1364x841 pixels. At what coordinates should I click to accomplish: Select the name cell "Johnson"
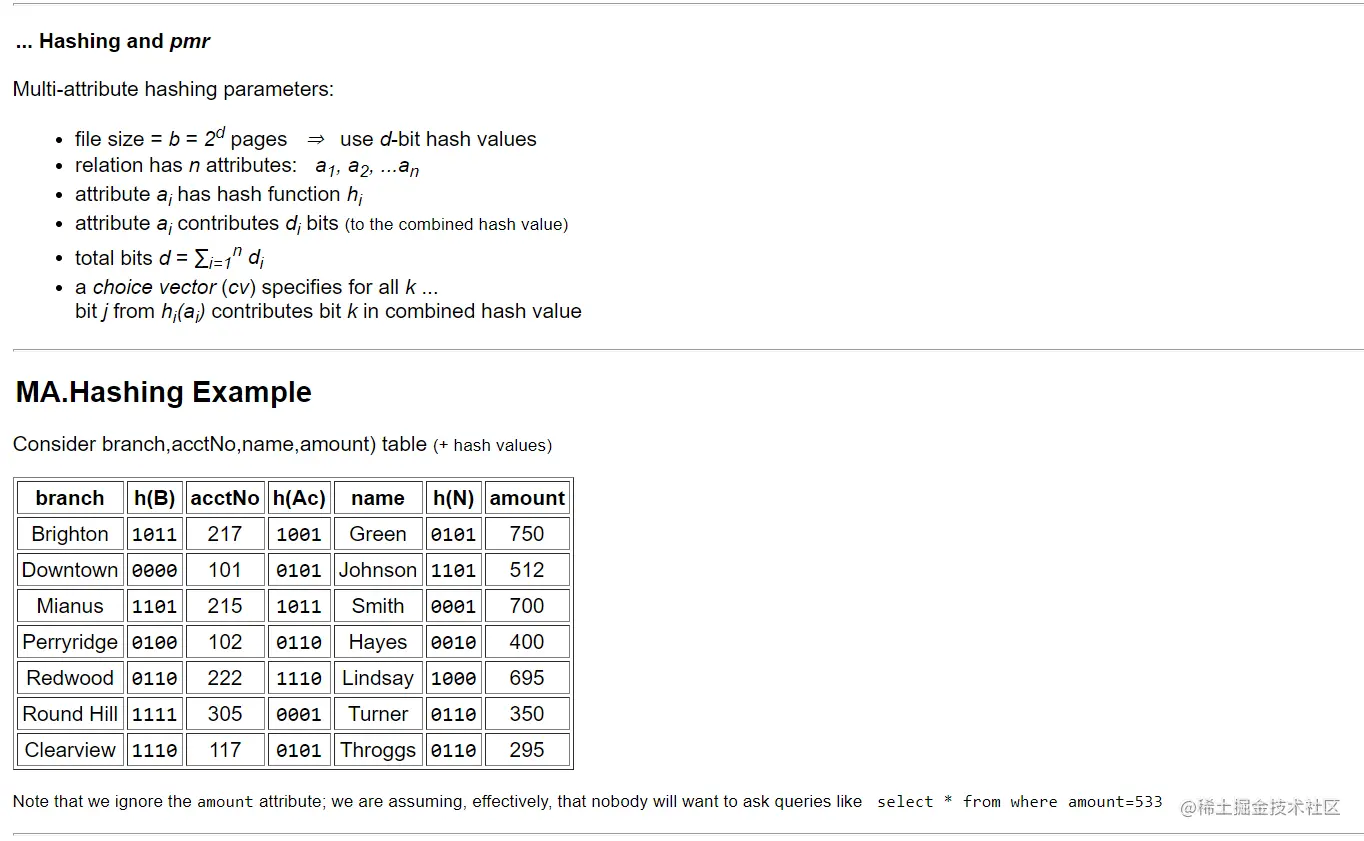(x=378, y=570)
